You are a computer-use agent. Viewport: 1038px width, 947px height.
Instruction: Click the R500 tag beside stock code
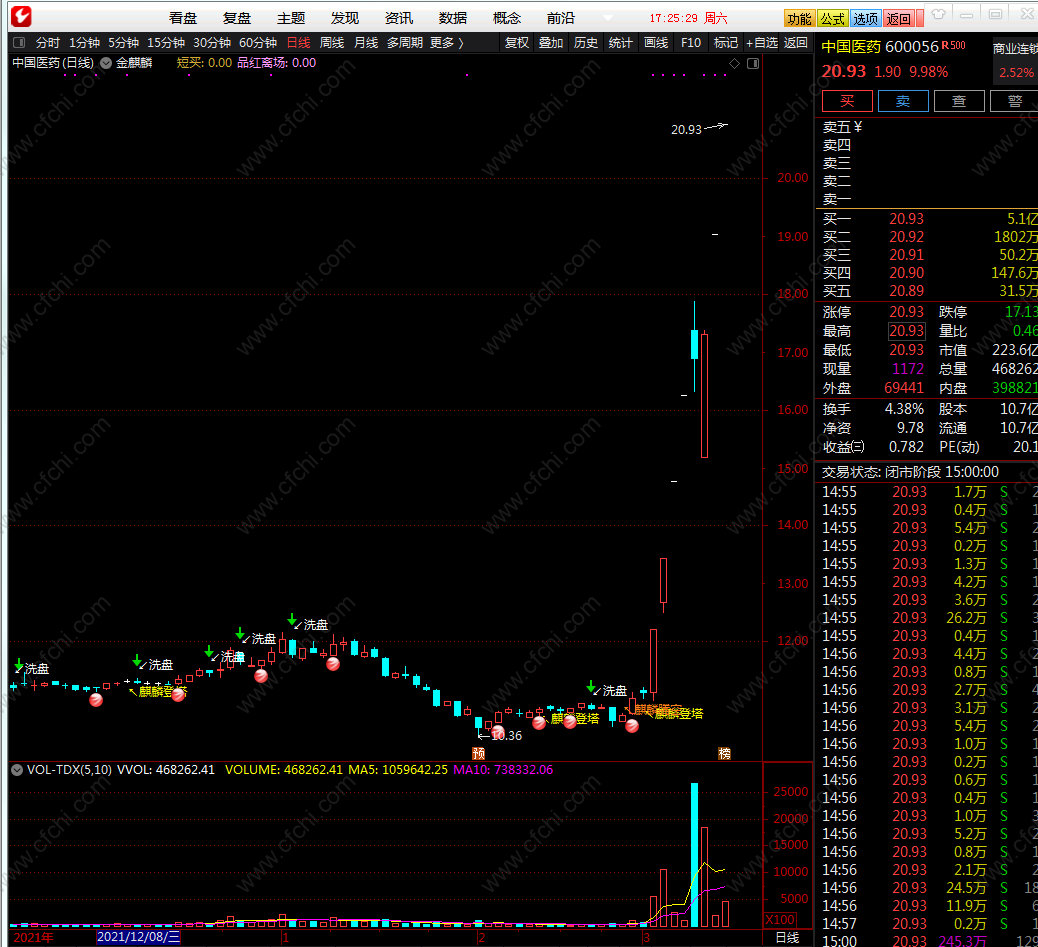point(953,45)
